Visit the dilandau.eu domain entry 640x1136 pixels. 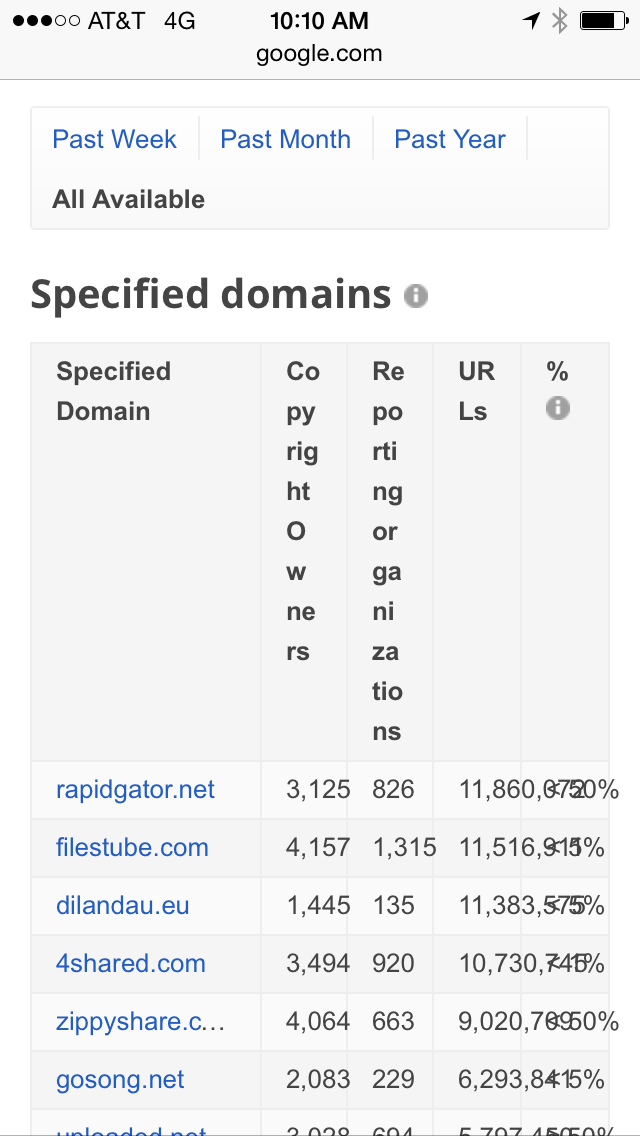122,906
